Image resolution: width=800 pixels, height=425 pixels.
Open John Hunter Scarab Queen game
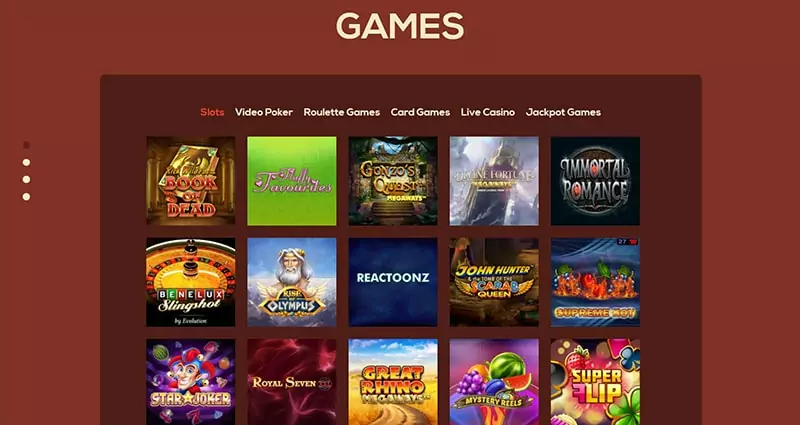click(494, 282)
